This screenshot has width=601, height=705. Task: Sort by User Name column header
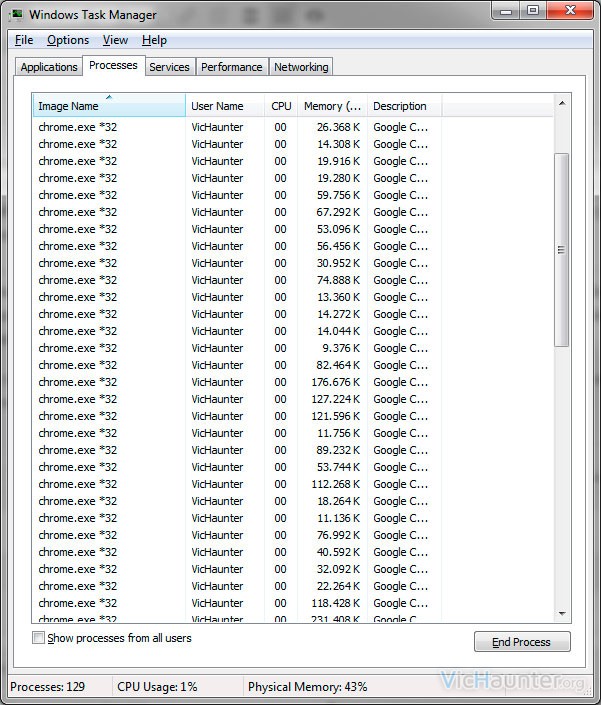(225, 106)
